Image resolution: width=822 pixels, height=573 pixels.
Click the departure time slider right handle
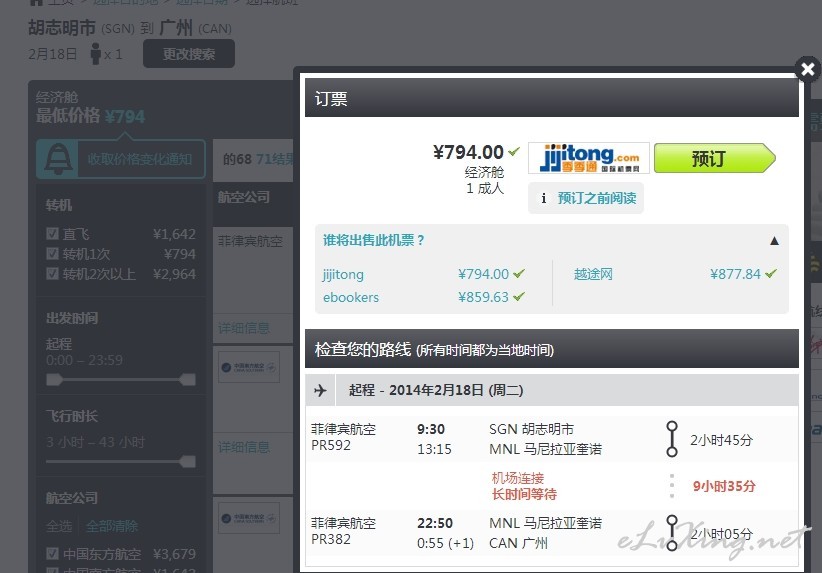(188, 379)
